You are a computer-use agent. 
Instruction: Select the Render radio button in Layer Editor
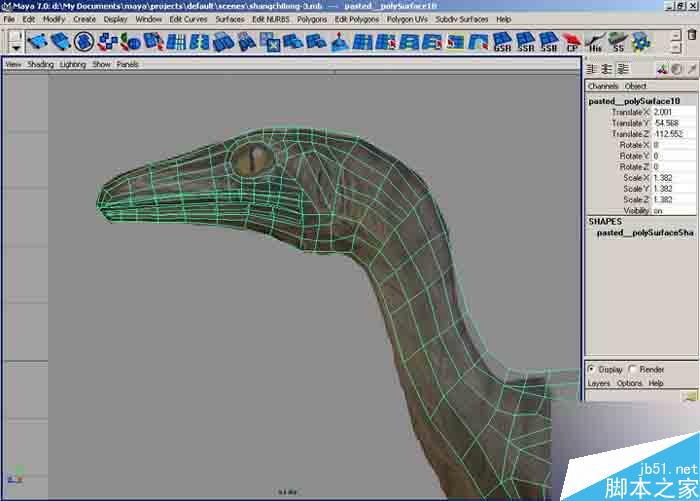[633, 369]
